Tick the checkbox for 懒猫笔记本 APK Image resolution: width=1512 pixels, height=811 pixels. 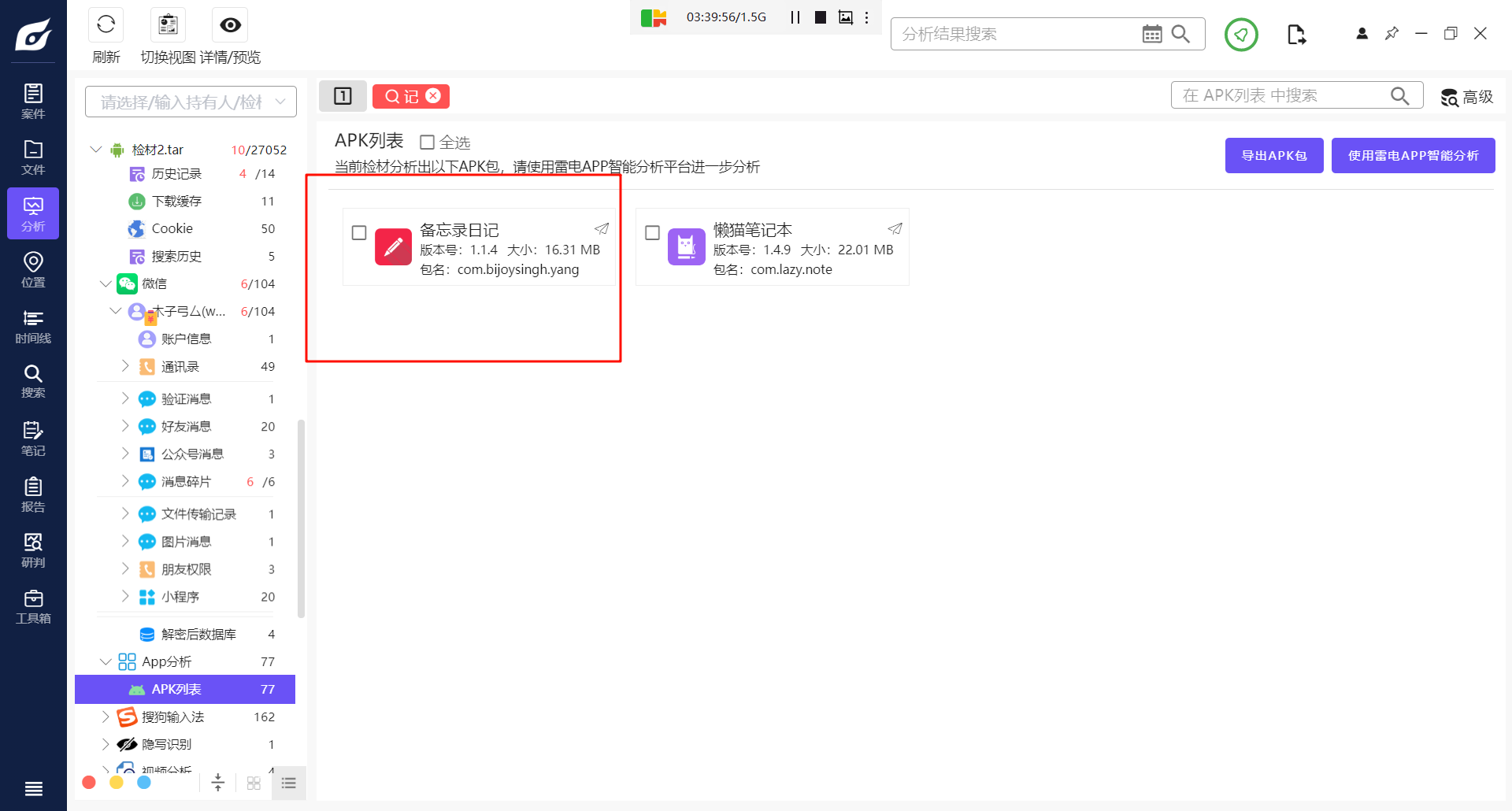[652, 233]
